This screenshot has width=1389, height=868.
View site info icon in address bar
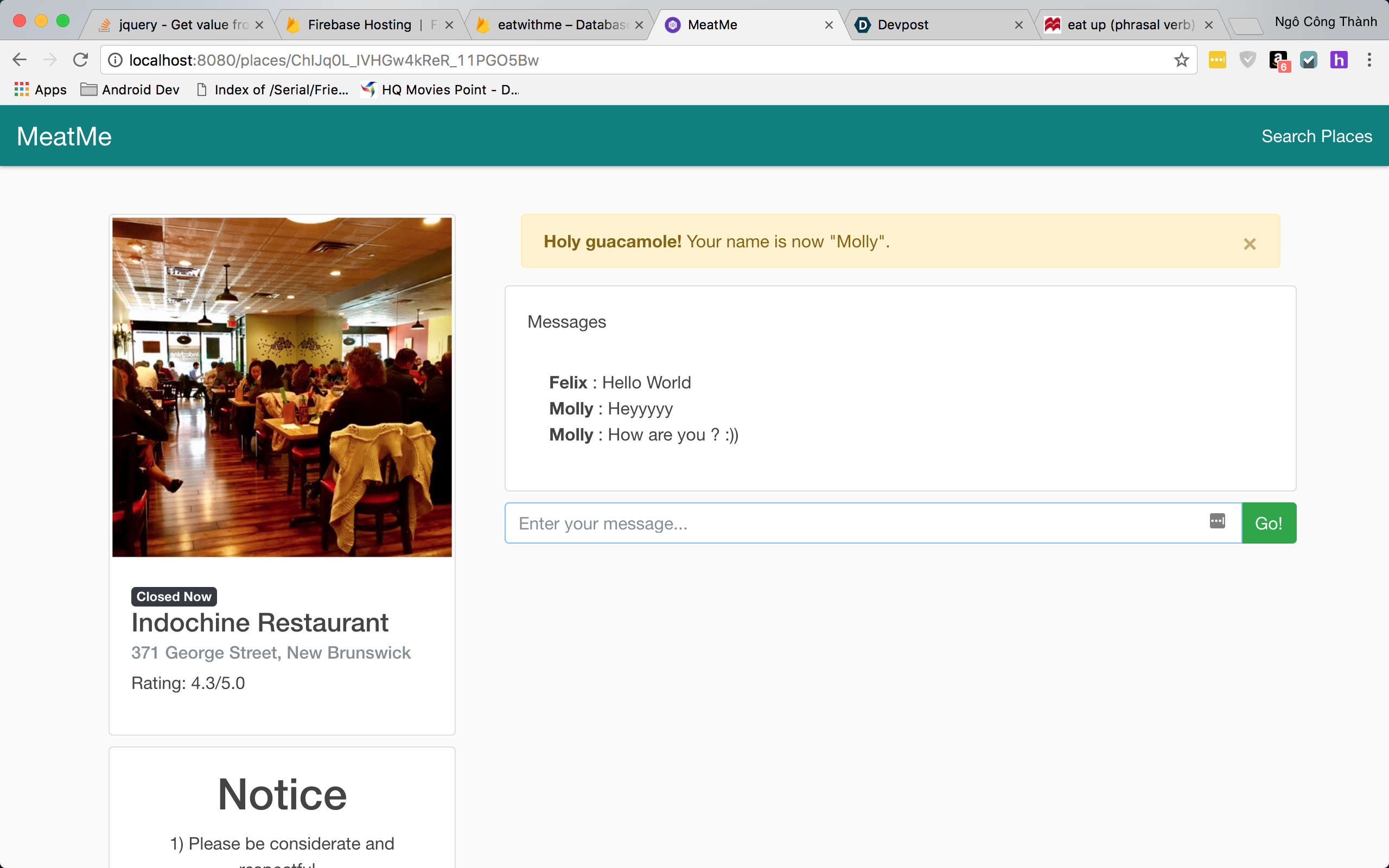click(x=116, y=60)
